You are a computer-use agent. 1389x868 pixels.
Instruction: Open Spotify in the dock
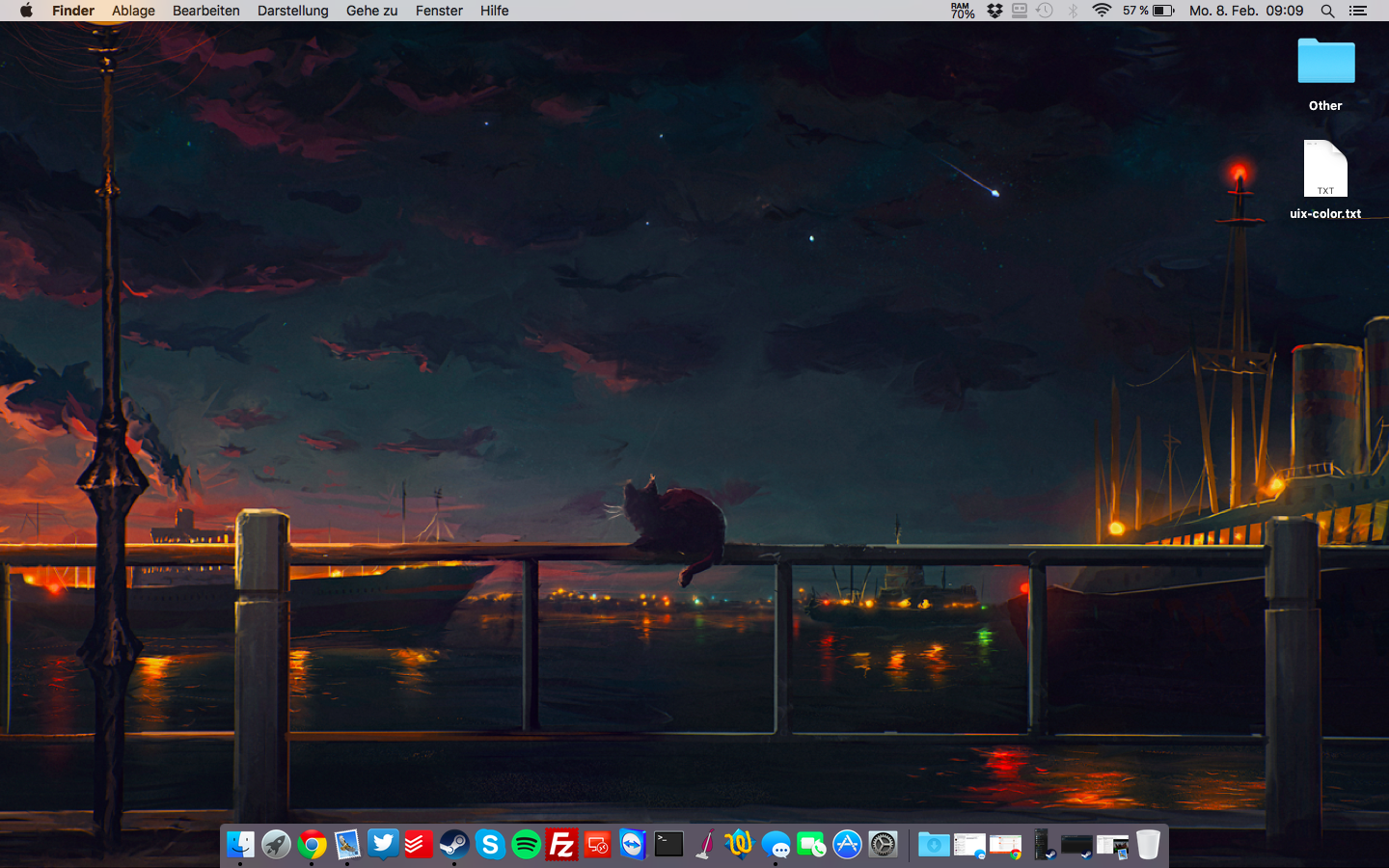(x=526, y=845)
